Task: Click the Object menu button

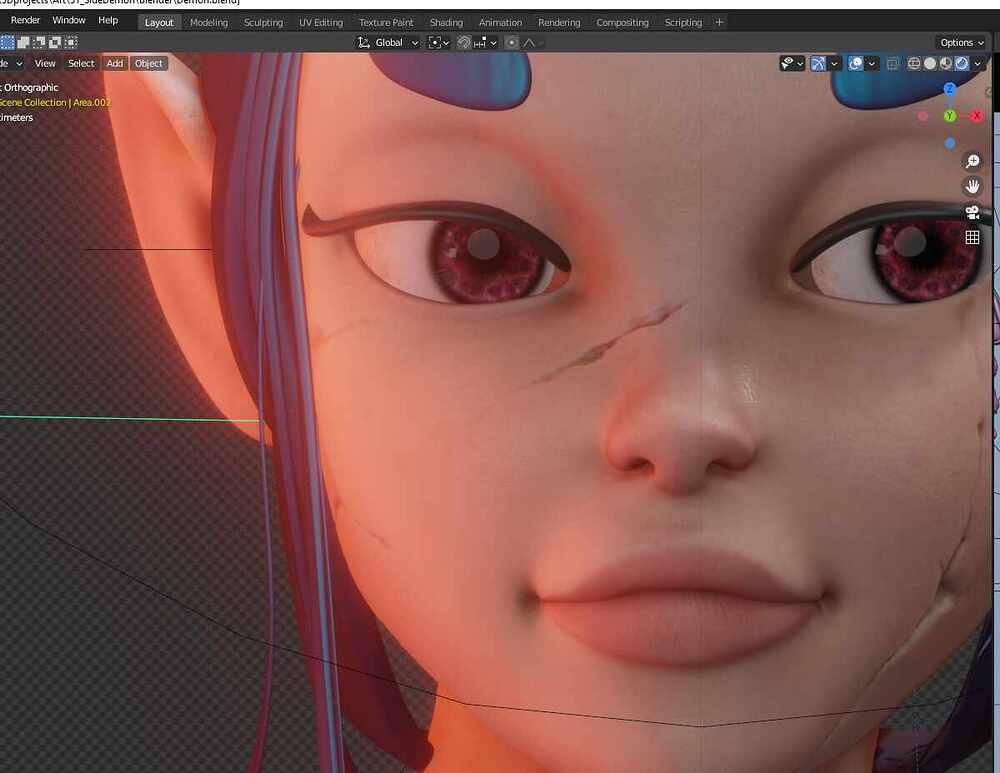Action: 148,63
